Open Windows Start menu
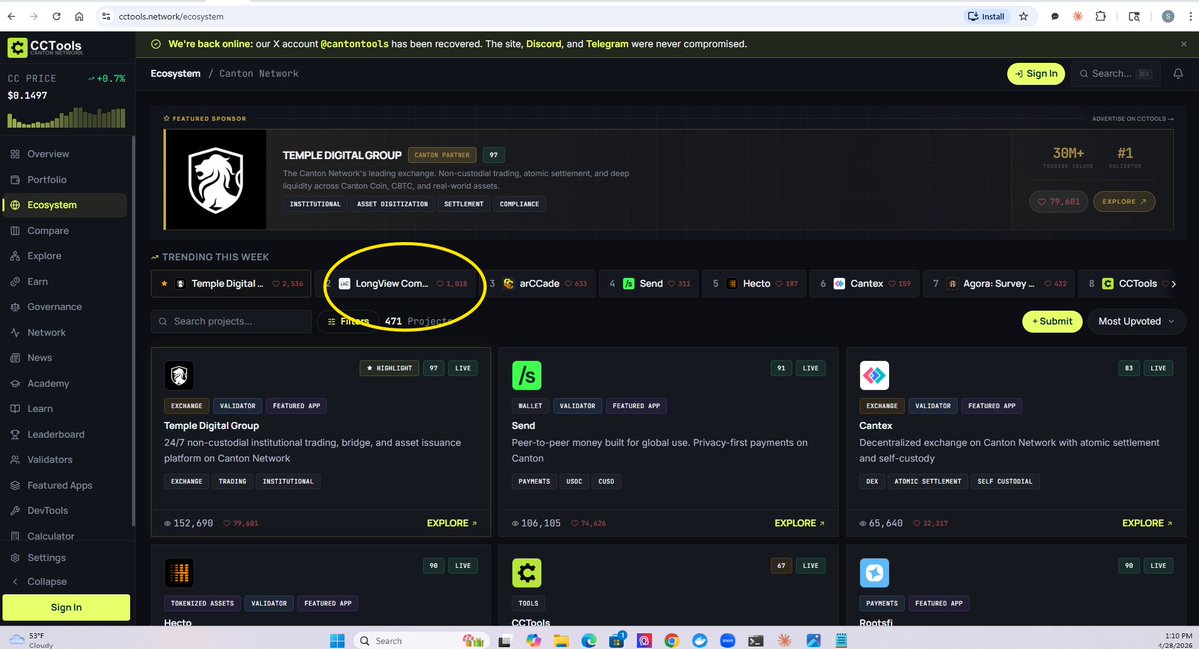Image resolution: width=1199 pixels, height=649 pixels. [x=337, y=641]
